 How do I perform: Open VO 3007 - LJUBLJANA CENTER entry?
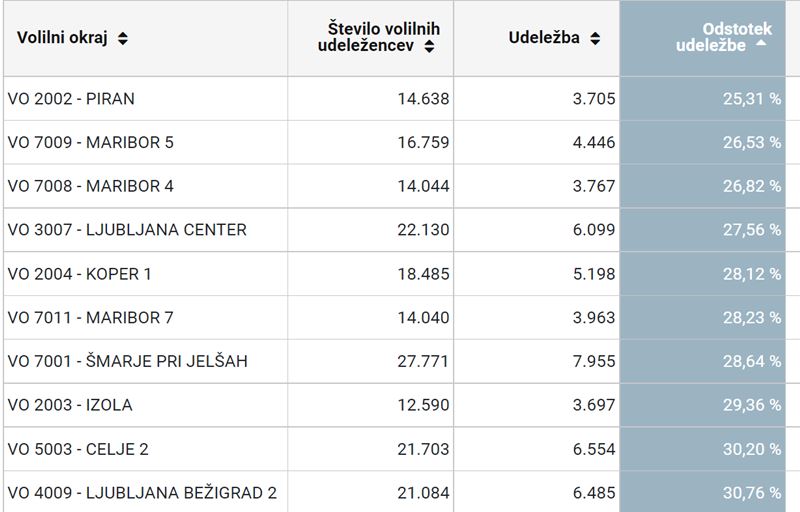(x=127, y=230)
